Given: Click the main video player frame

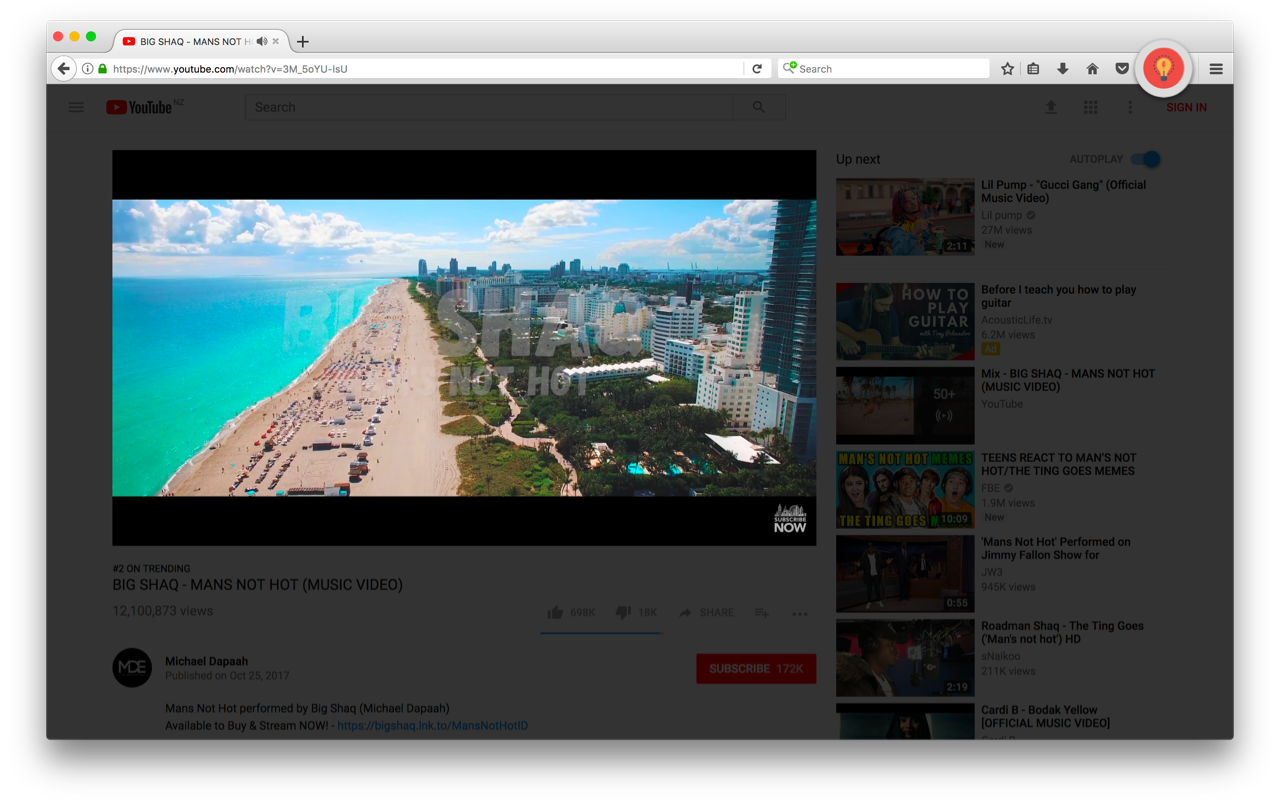Looking at the screenshot, I should point(464,348).
